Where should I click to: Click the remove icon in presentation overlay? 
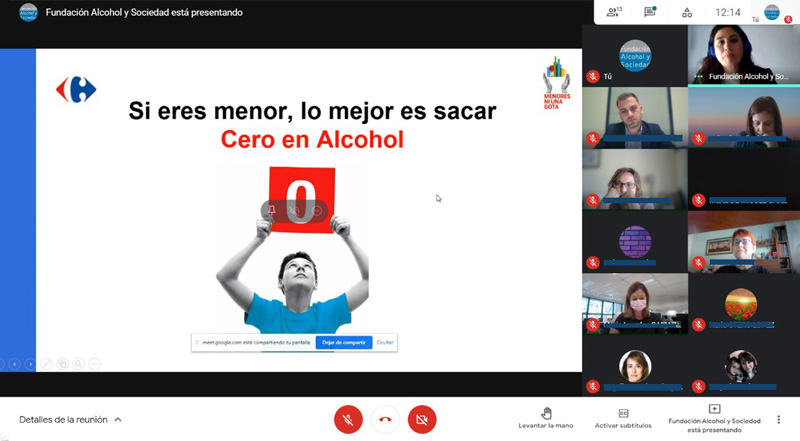point(317,210)
